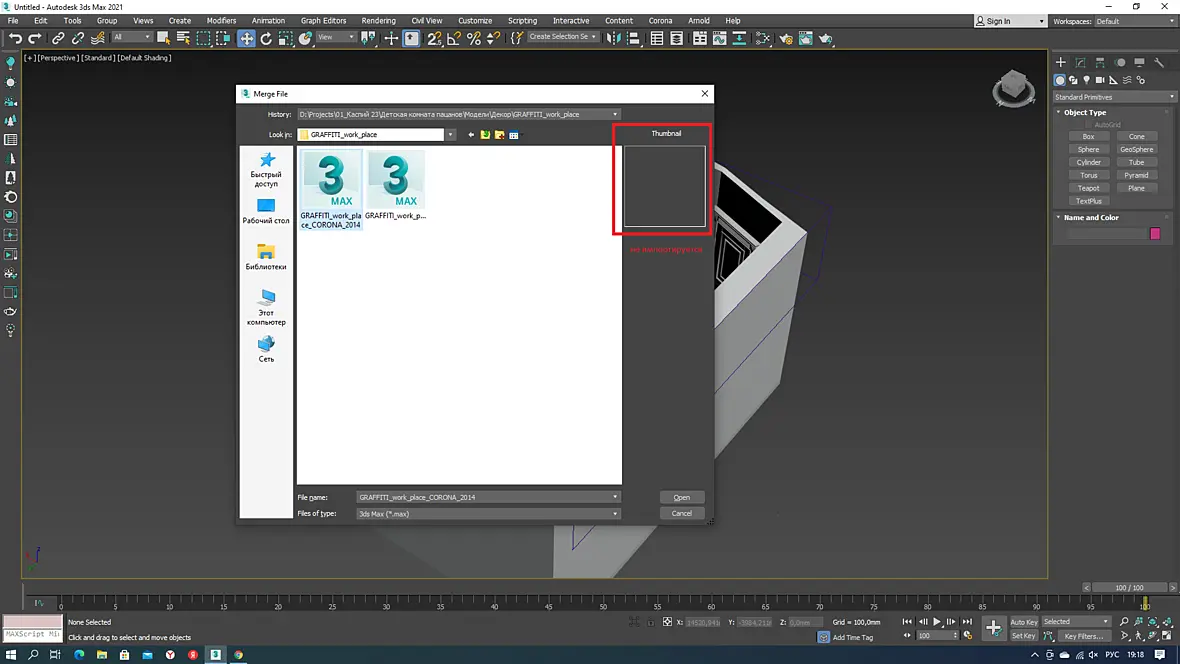The width and height of the screenshot is (1180, 664).
Task: Enable the AutoGrid checkbox
Action: [x=1088, y=125]
